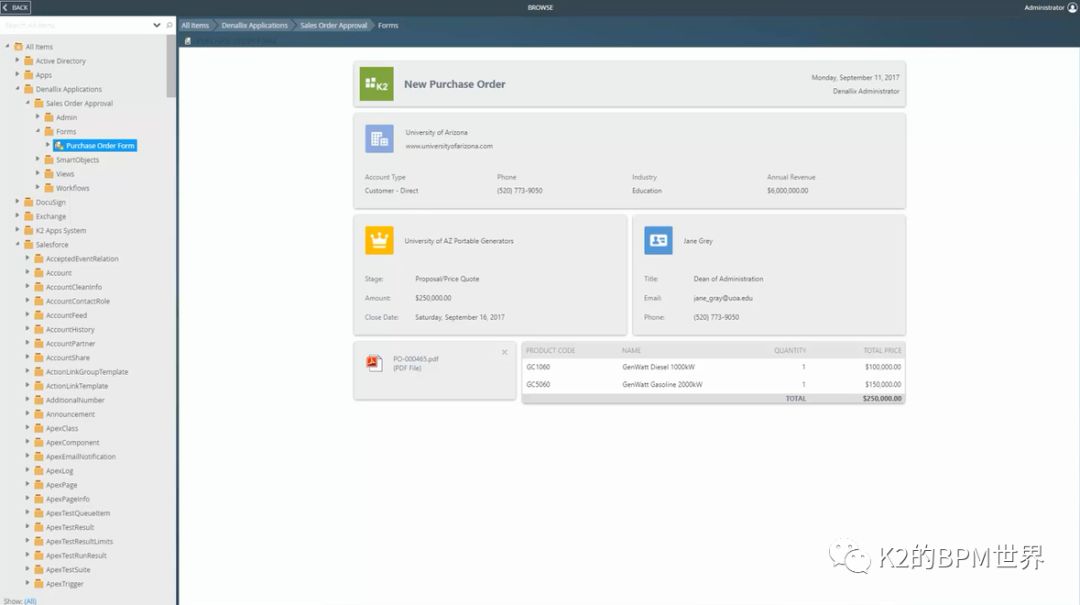Click the Exchange folder icon
This screenshot has height=605, width=1080.
click(28, 216)
